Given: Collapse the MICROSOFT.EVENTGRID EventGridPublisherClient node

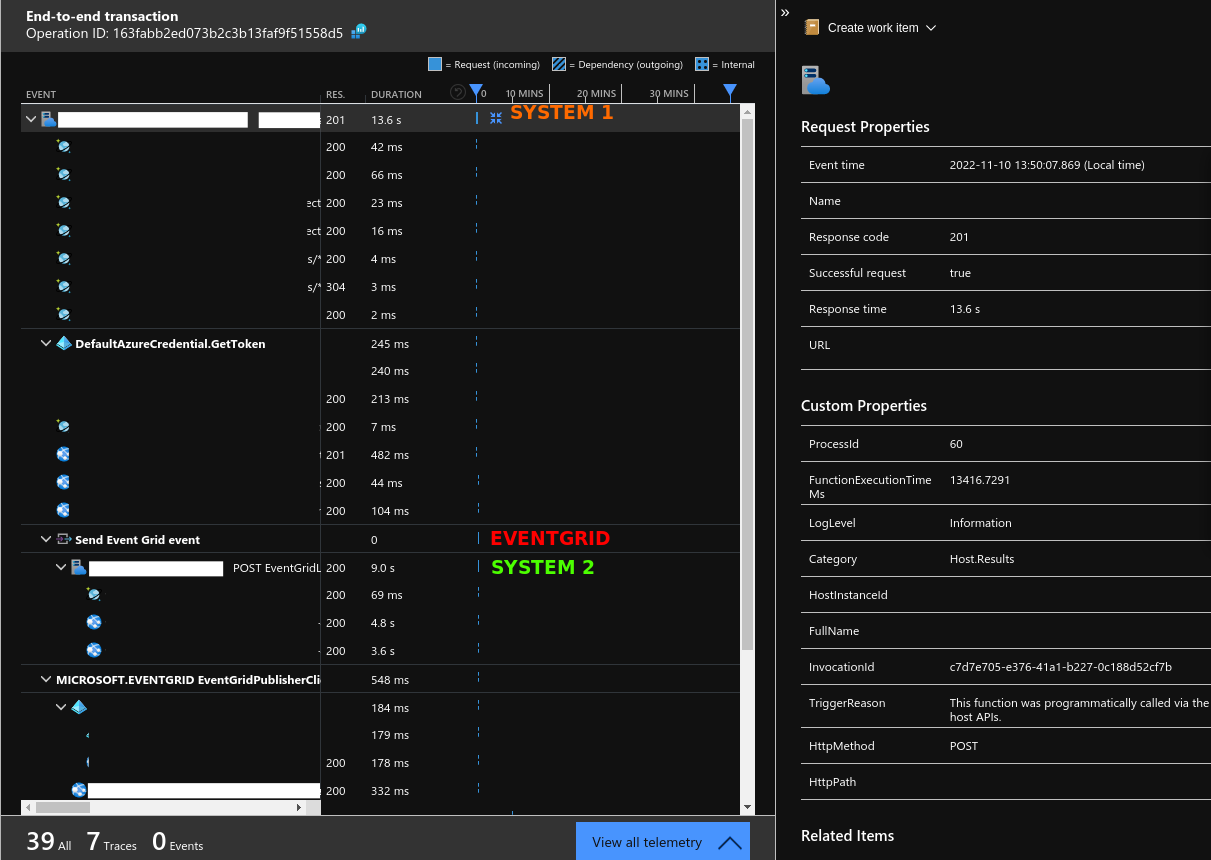Looking at the screenshot, I should click(x=46, y=679).
